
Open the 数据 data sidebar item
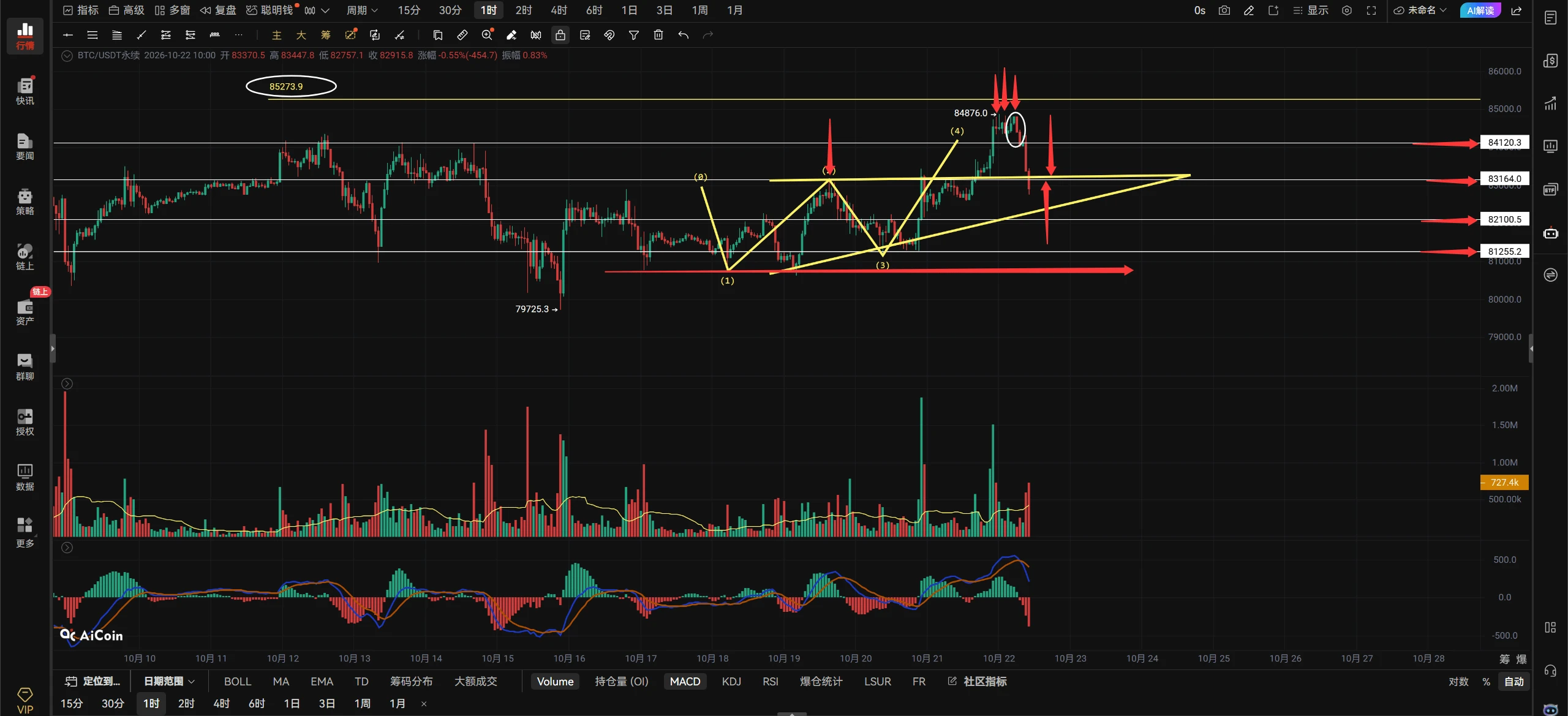coord(25,477)
